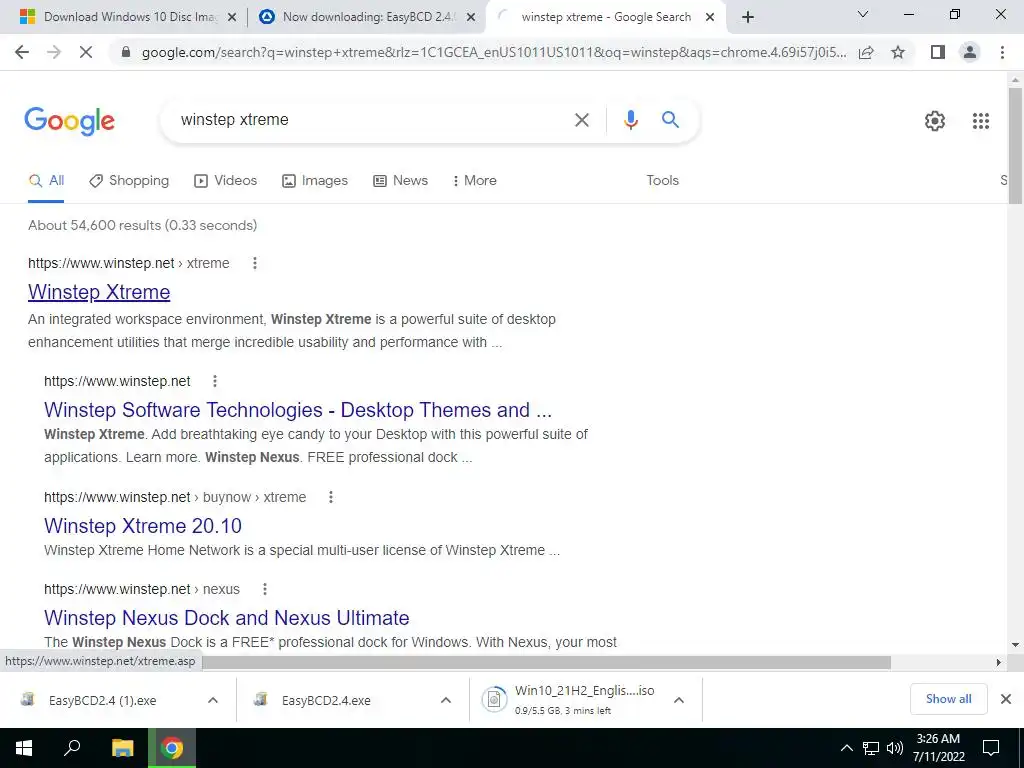Screen dimensions: 1024x768
Task: Open the More search filters menu
Action: [x=475, y=181]
